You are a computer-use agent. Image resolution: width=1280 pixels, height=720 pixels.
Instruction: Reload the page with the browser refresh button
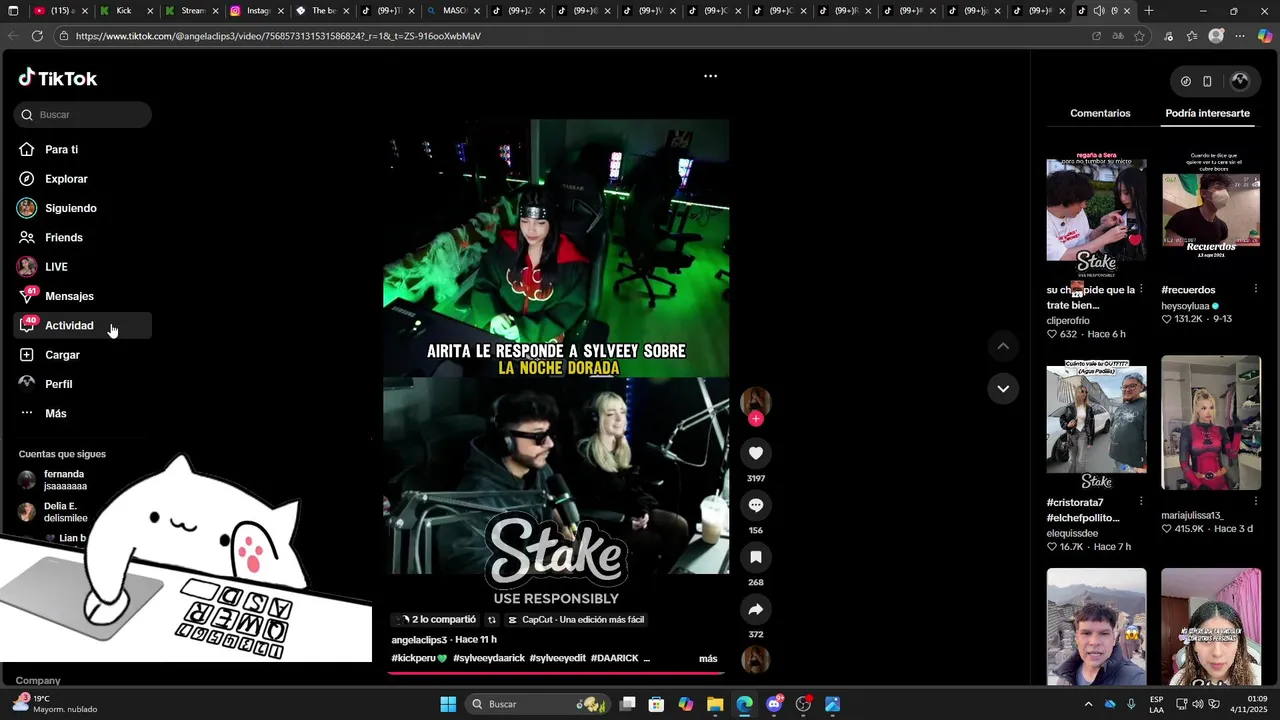pos(37,36)
